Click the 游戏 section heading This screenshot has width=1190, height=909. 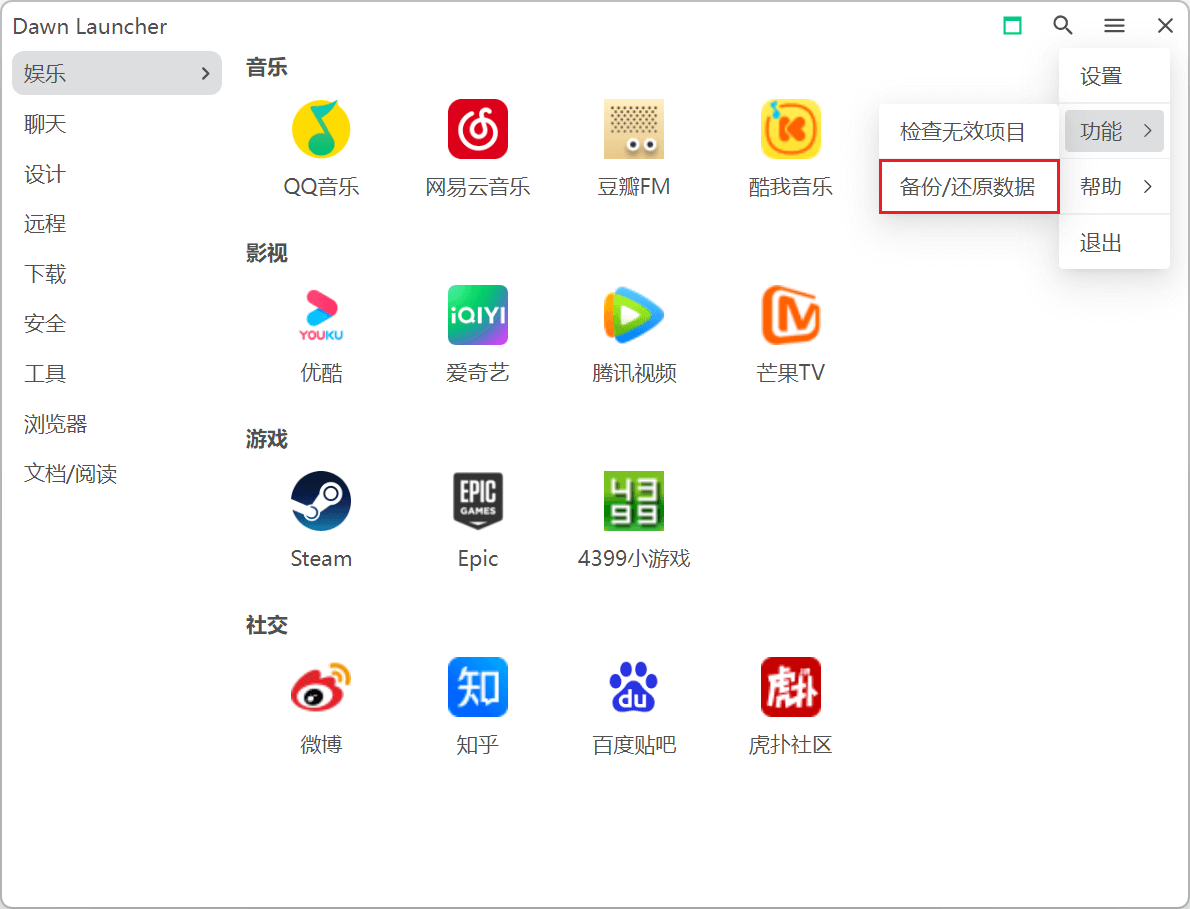(266, 439)
